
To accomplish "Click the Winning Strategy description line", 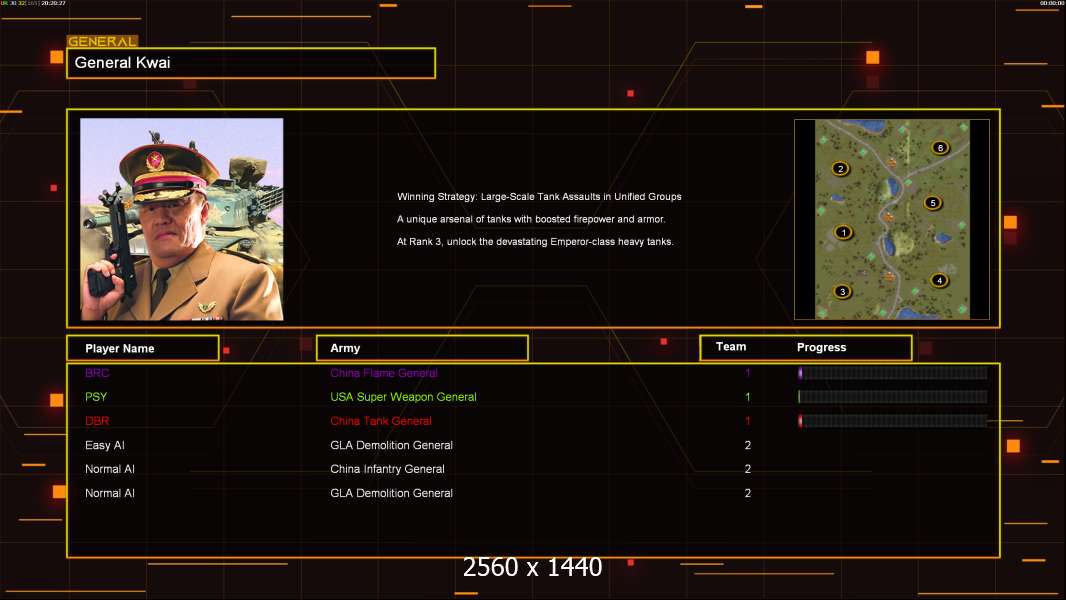I will pos(539,196).
